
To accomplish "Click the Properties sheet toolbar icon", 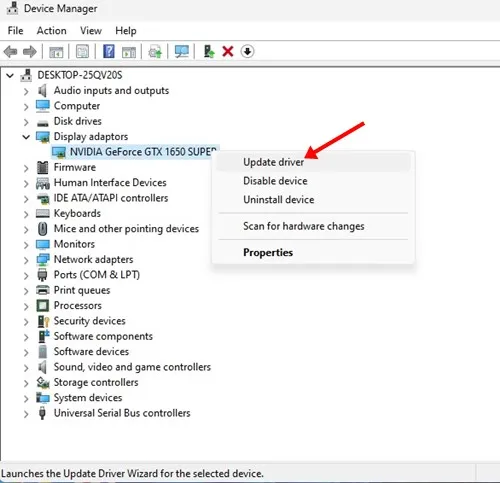I will [x=82, y=51].
